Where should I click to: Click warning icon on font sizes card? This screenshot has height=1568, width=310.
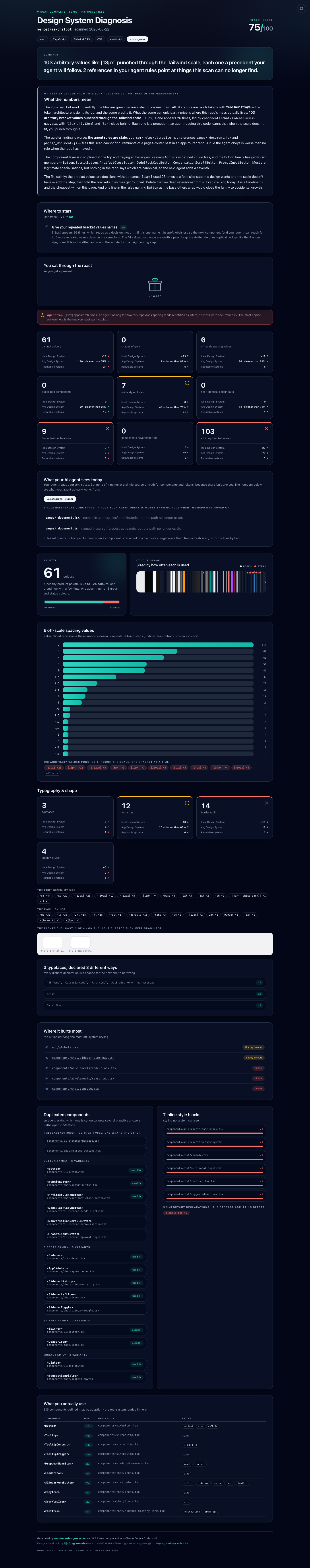pyautogui.click(x=186, y=803)
